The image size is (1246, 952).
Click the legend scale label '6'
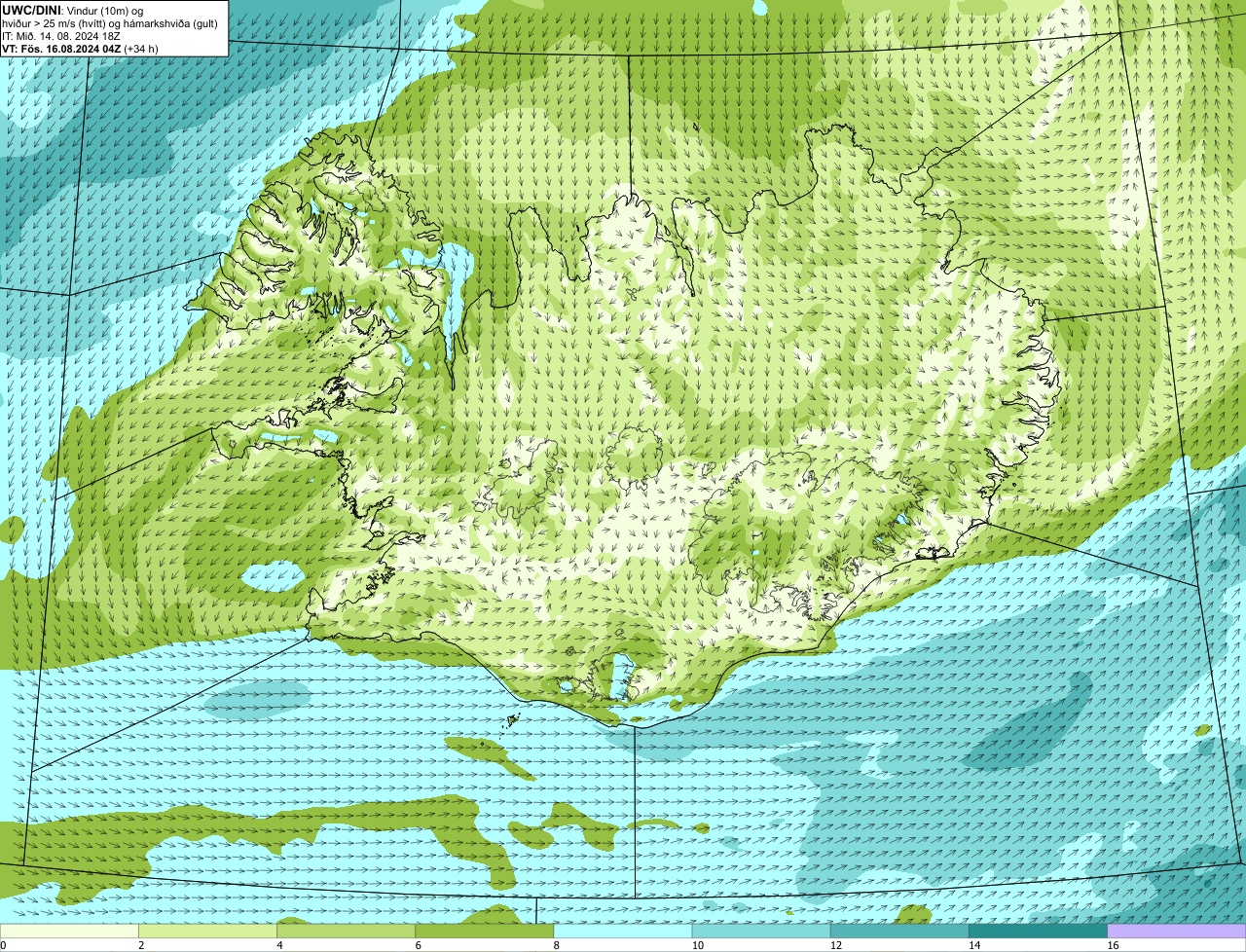click(x=418, y=945)
